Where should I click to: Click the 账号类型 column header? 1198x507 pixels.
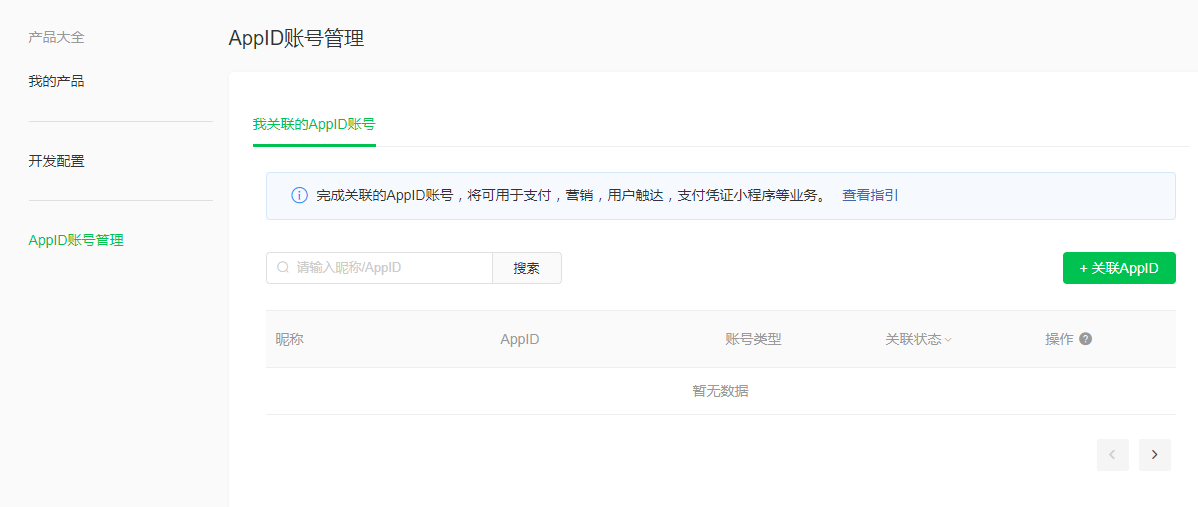[753, 339]
